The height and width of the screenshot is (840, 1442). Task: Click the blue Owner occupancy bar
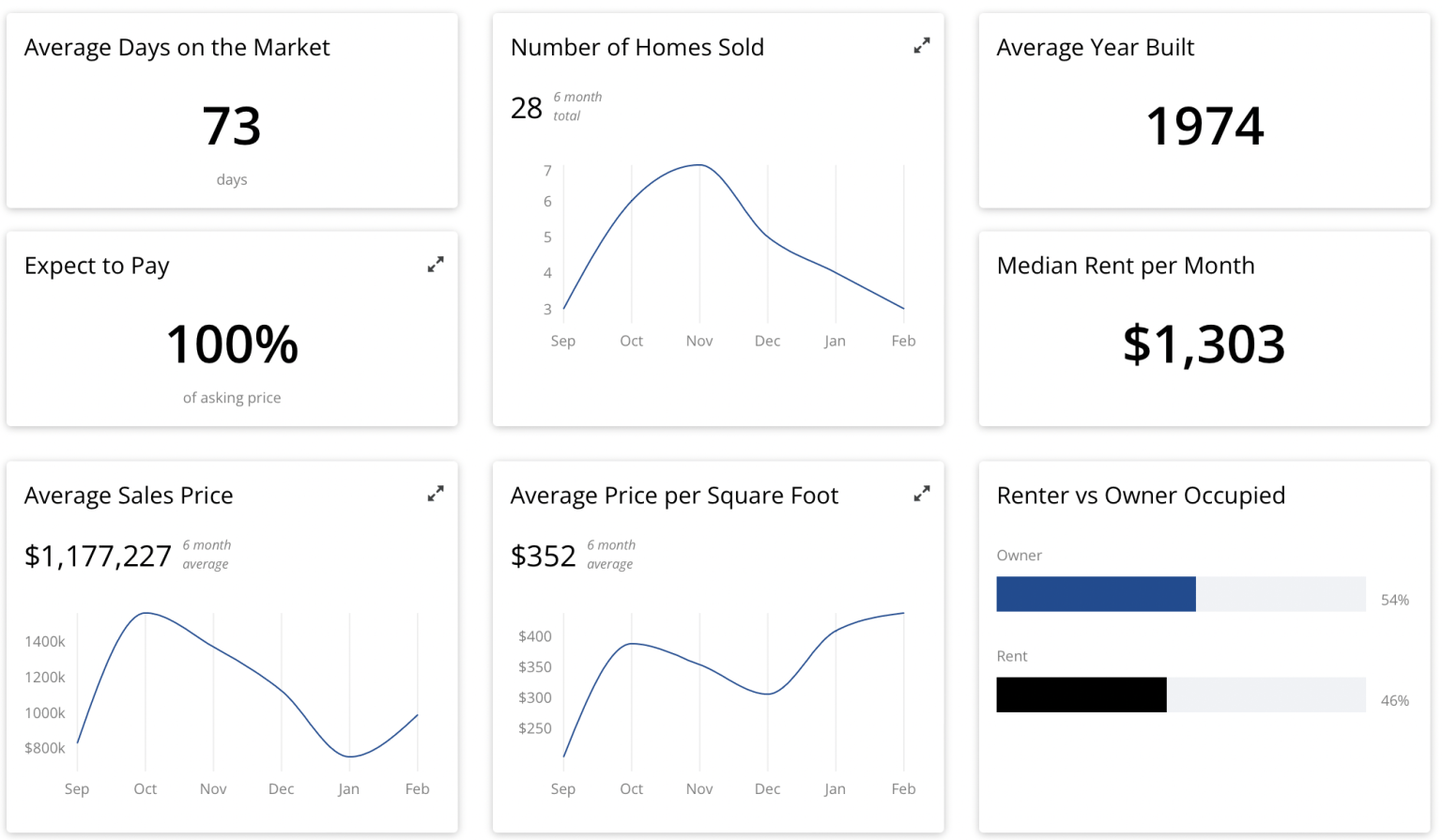(x=1096, y=594)
